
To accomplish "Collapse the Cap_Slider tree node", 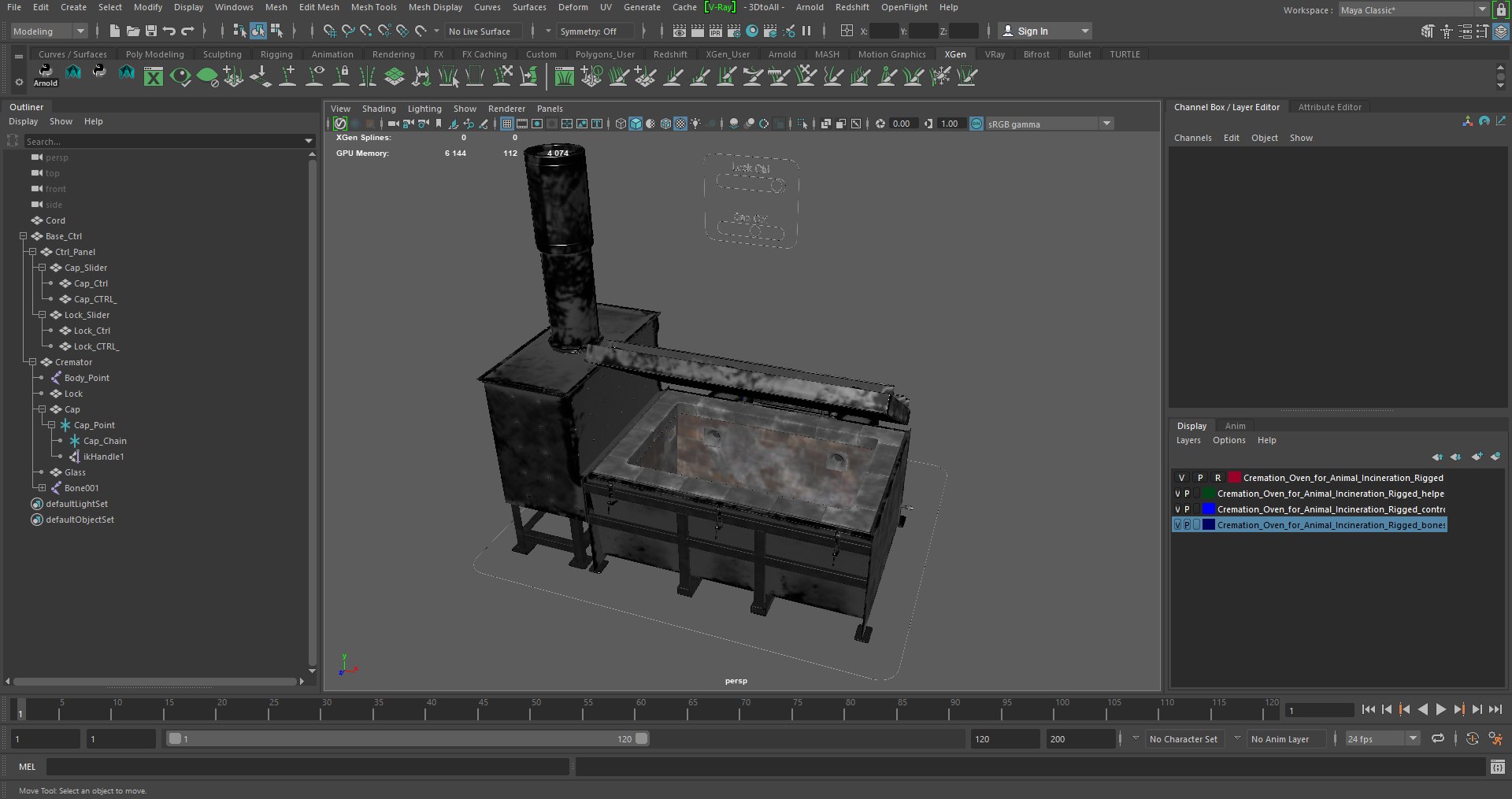I will click(43, 268).
